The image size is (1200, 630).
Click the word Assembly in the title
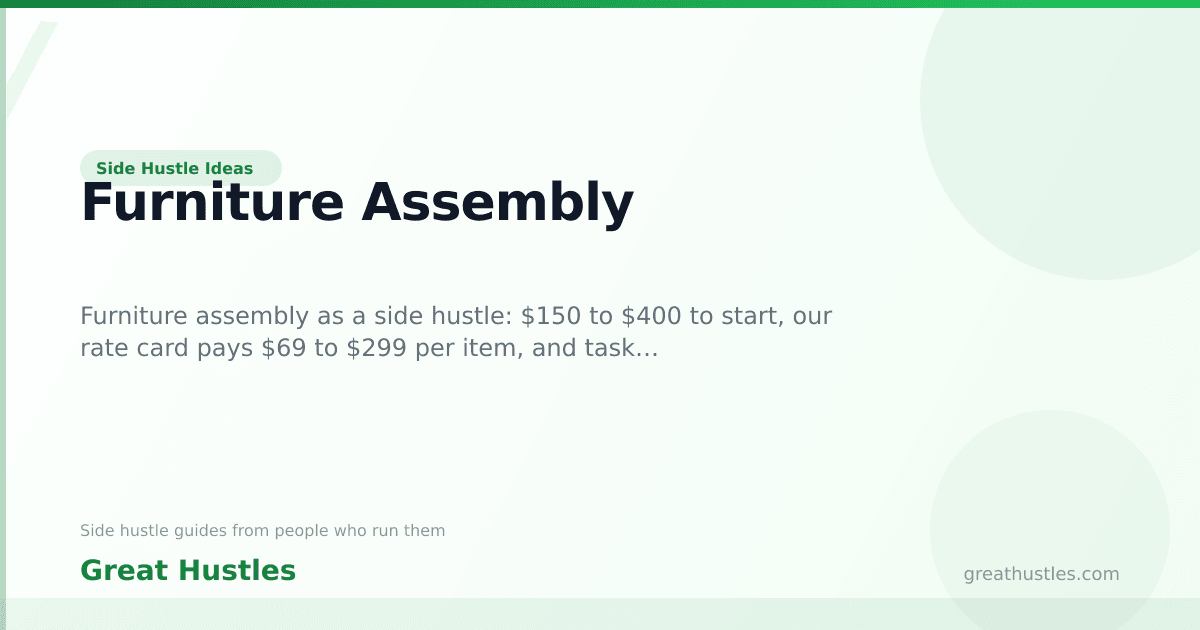coord(498,203)
